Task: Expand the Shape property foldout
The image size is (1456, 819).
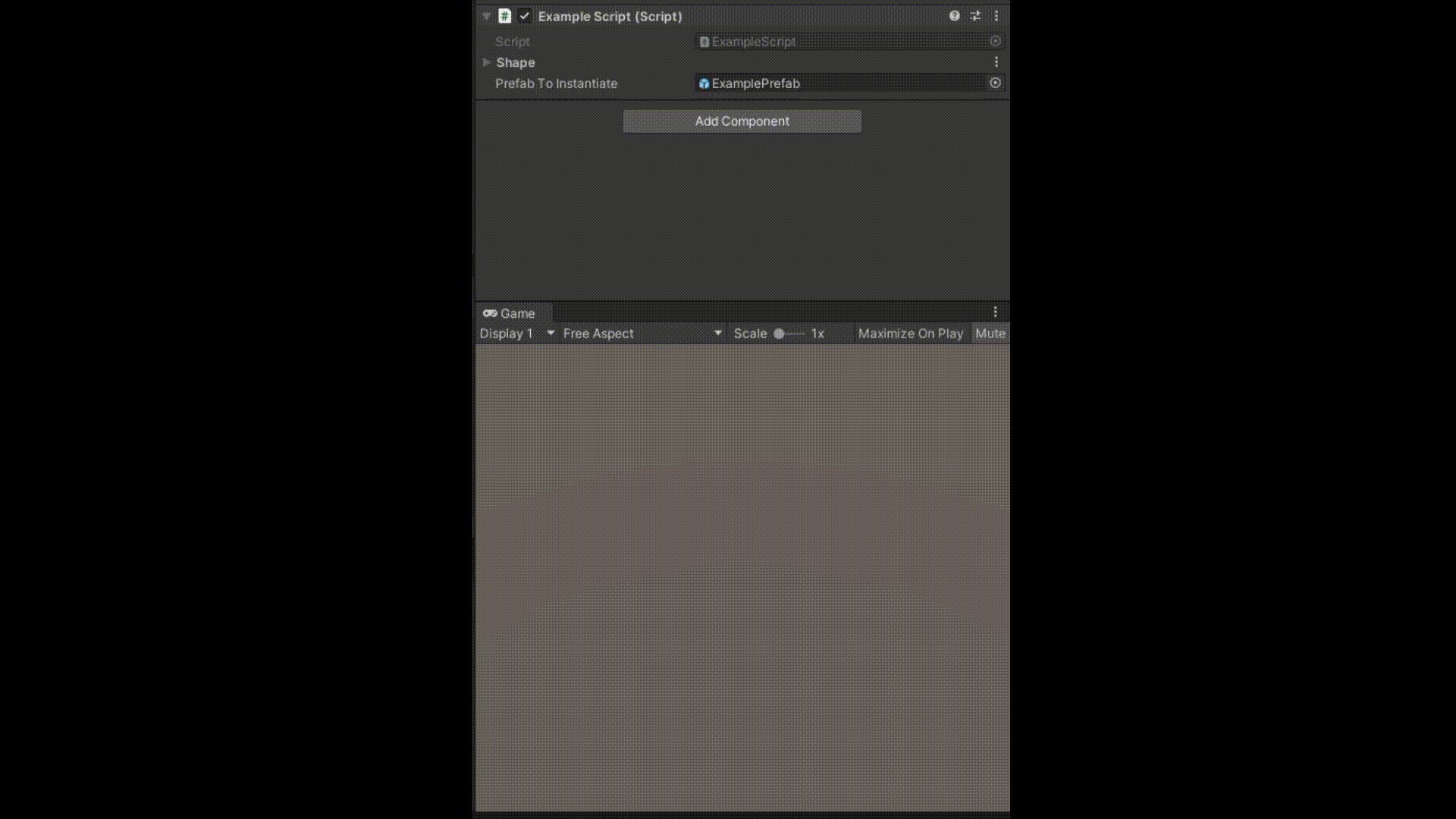Action: point(487,62)
